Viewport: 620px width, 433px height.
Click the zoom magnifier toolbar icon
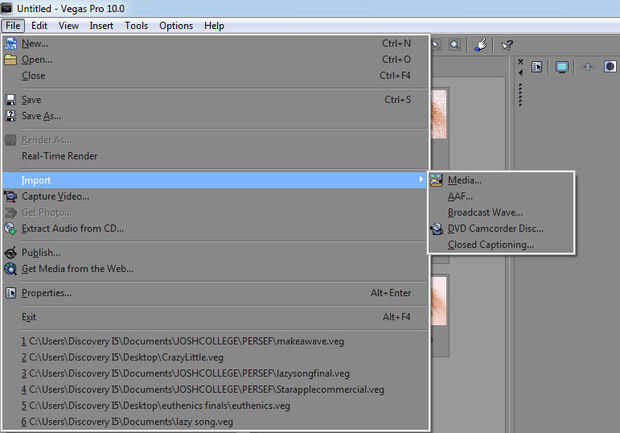455,44
